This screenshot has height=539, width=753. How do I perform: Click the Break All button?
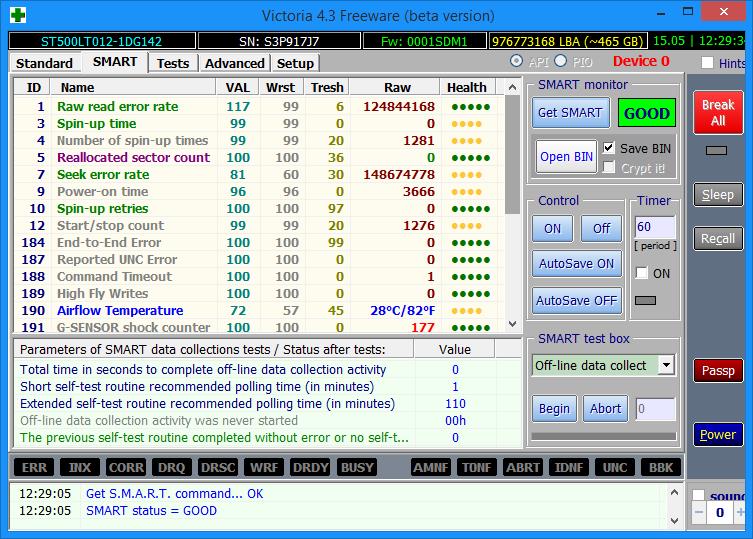[x=718, y=112]
